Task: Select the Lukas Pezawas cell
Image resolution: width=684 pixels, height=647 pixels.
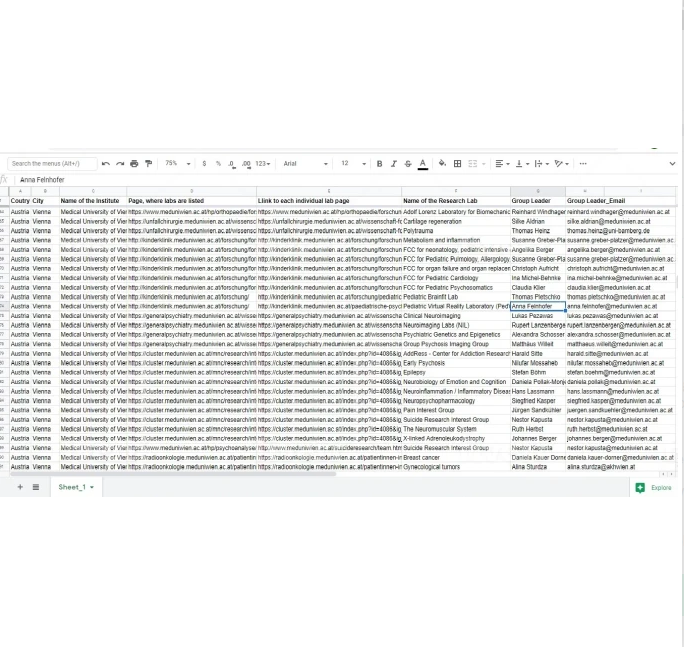Action: [538, 316]
